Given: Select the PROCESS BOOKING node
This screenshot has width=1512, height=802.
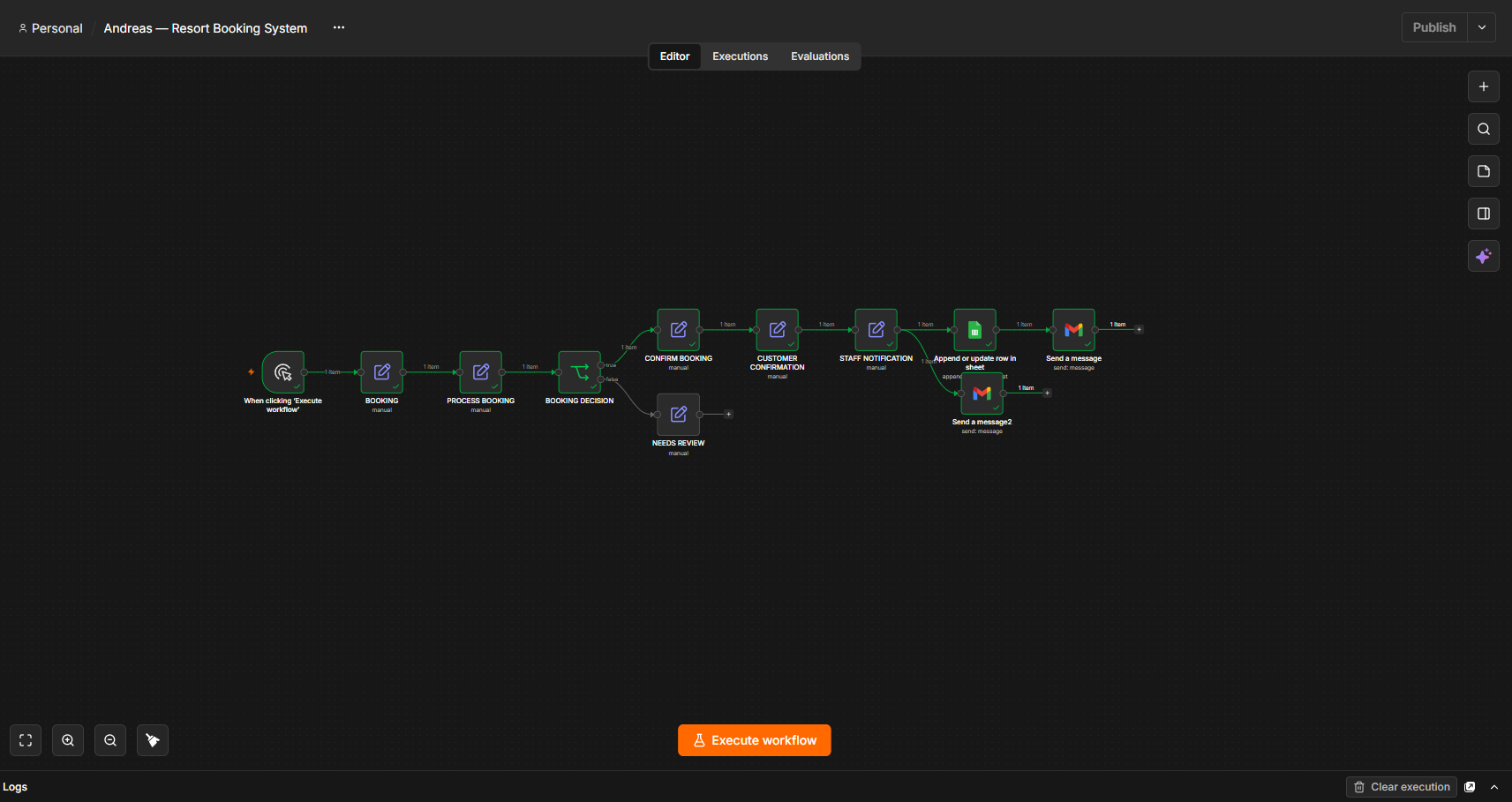Looking at the screenshot, I should tap(481, 372).
